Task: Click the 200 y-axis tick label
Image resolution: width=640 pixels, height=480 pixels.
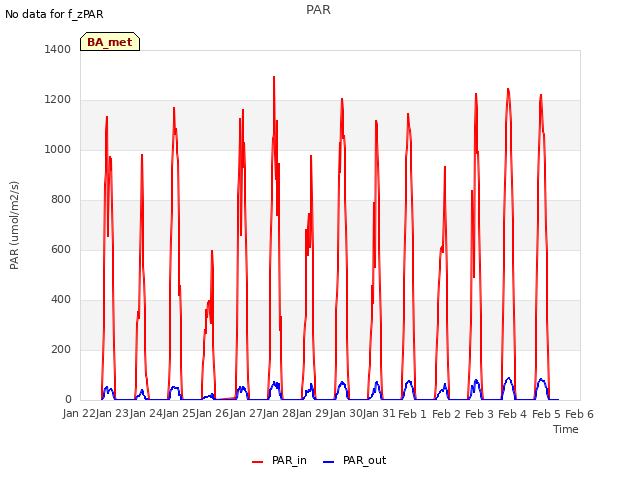Action: pos(61,349)
